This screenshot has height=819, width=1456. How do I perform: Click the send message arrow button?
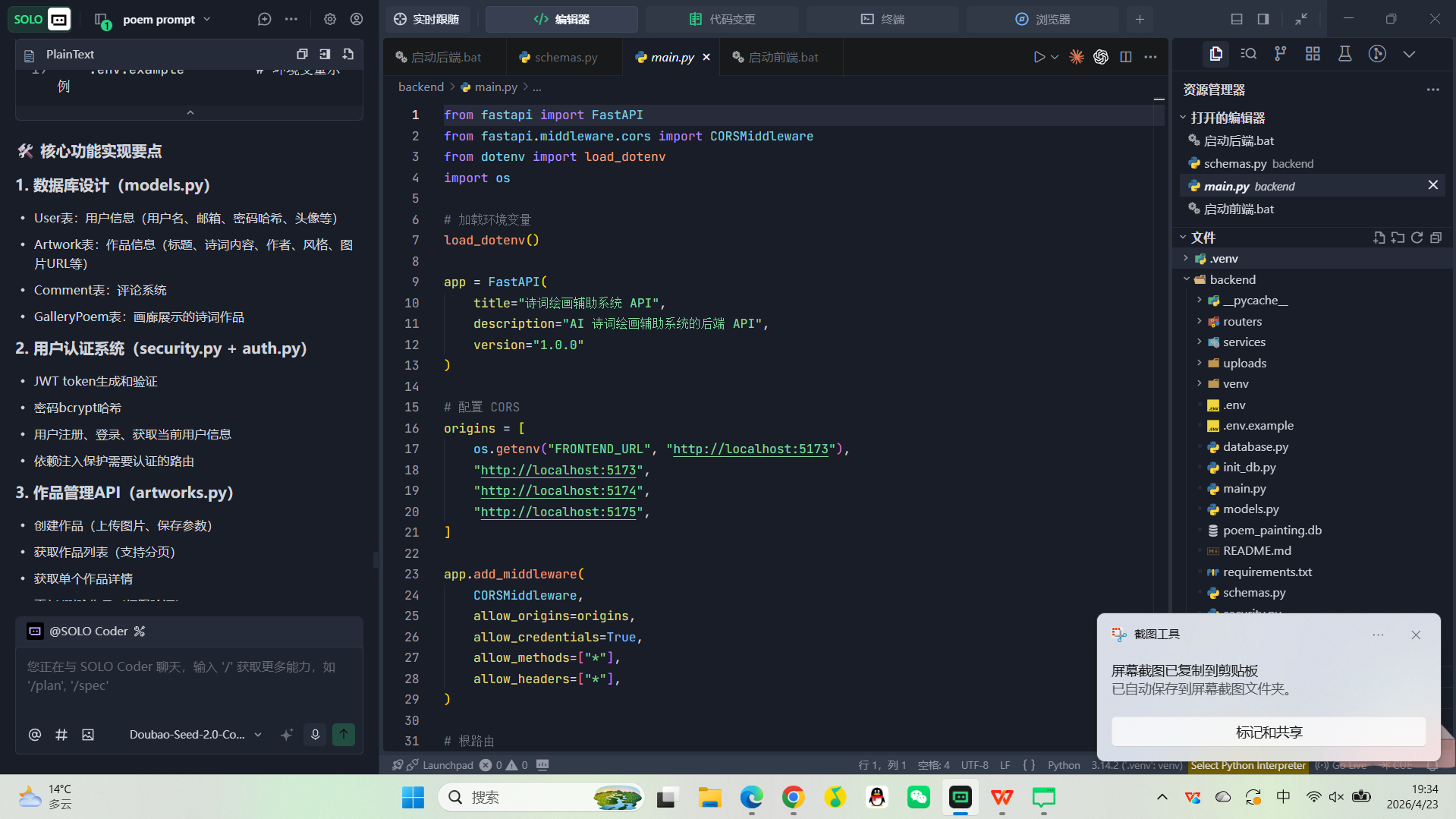click(344, 734)
